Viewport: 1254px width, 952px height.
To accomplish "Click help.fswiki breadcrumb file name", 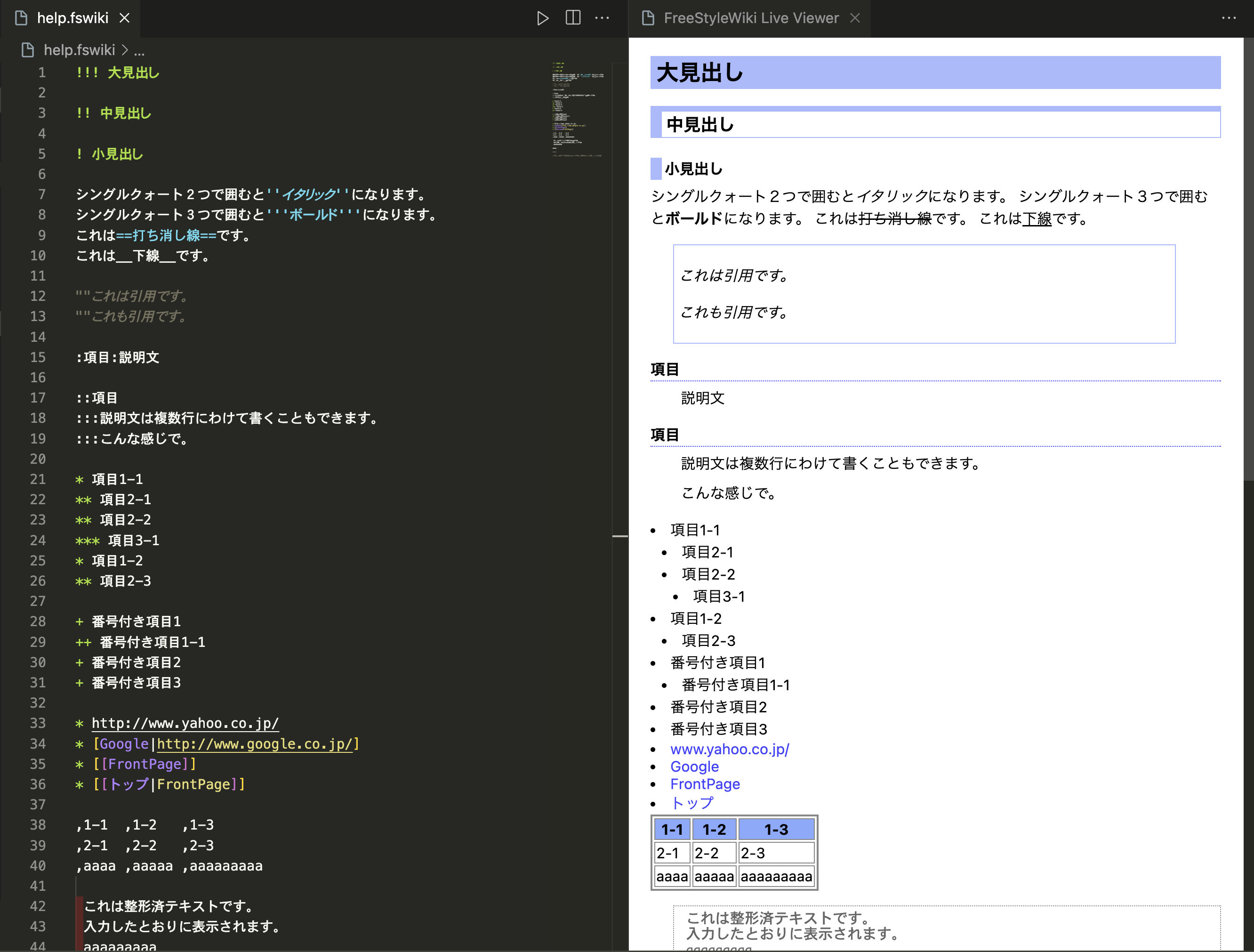I will (x=80, y=50).
